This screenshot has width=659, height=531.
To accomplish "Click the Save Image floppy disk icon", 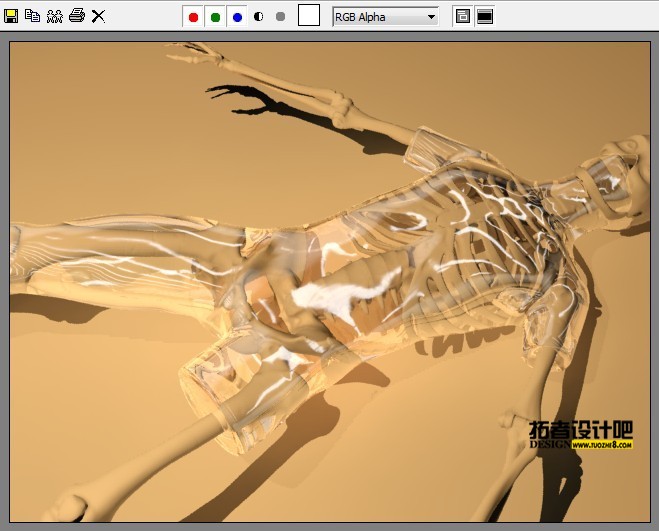I will [11, 16].
